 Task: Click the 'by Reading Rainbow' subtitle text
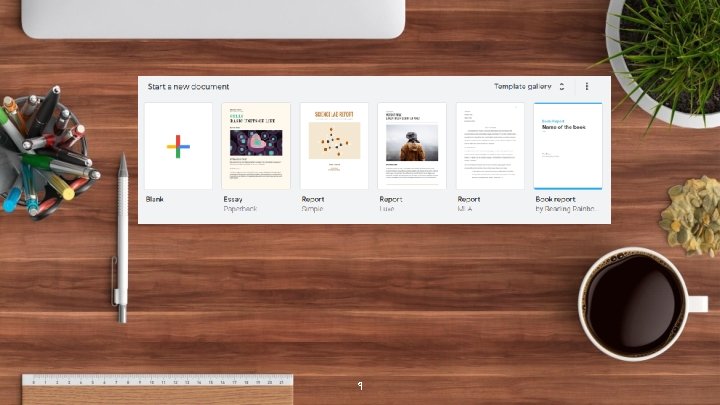click(x=567, y=209)
